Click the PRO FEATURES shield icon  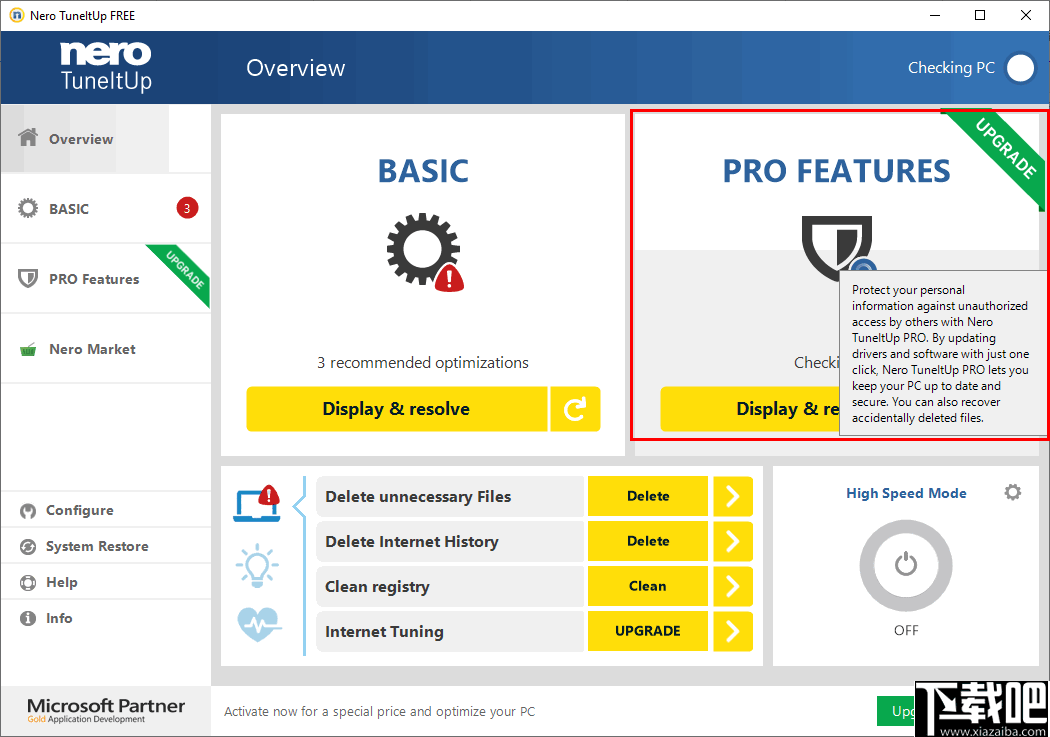tap(837, 248)
